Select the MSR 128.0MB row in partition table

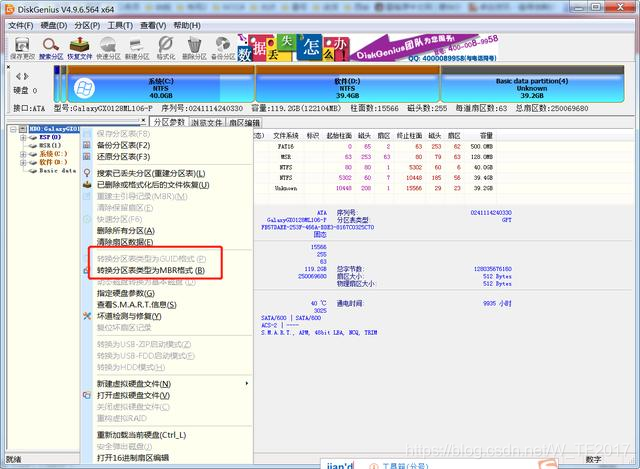pos(375,157)
